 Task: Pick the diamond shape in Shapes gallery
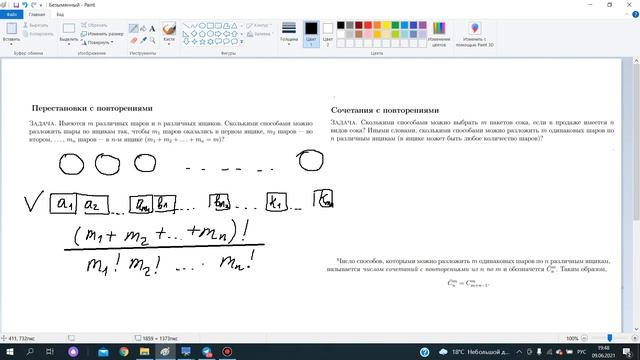click(194, 33)
